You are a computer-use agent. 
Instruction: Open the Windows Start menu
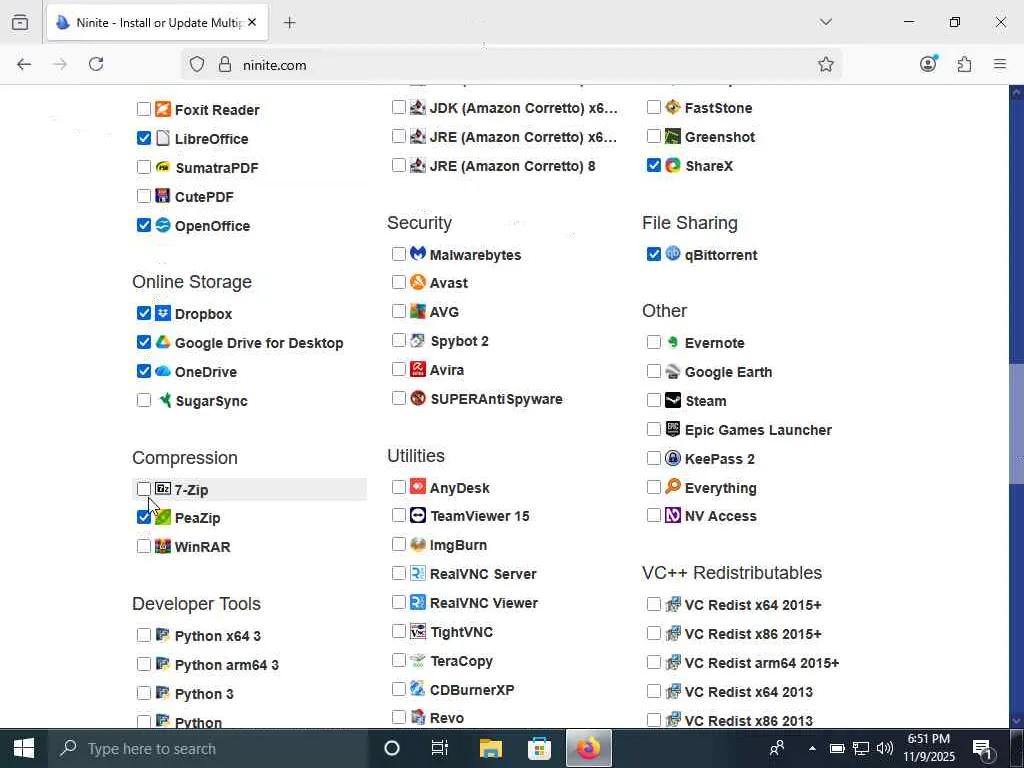point(24,748)
